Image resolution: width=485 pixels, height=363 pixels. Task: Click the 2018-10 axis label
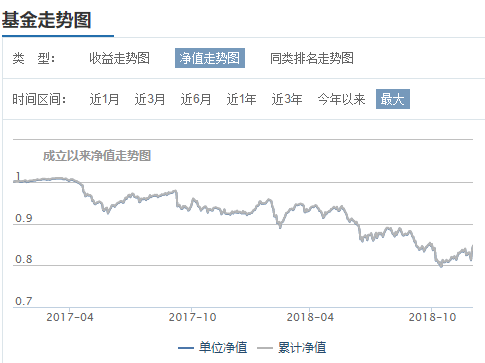click(x=432, y=317)
